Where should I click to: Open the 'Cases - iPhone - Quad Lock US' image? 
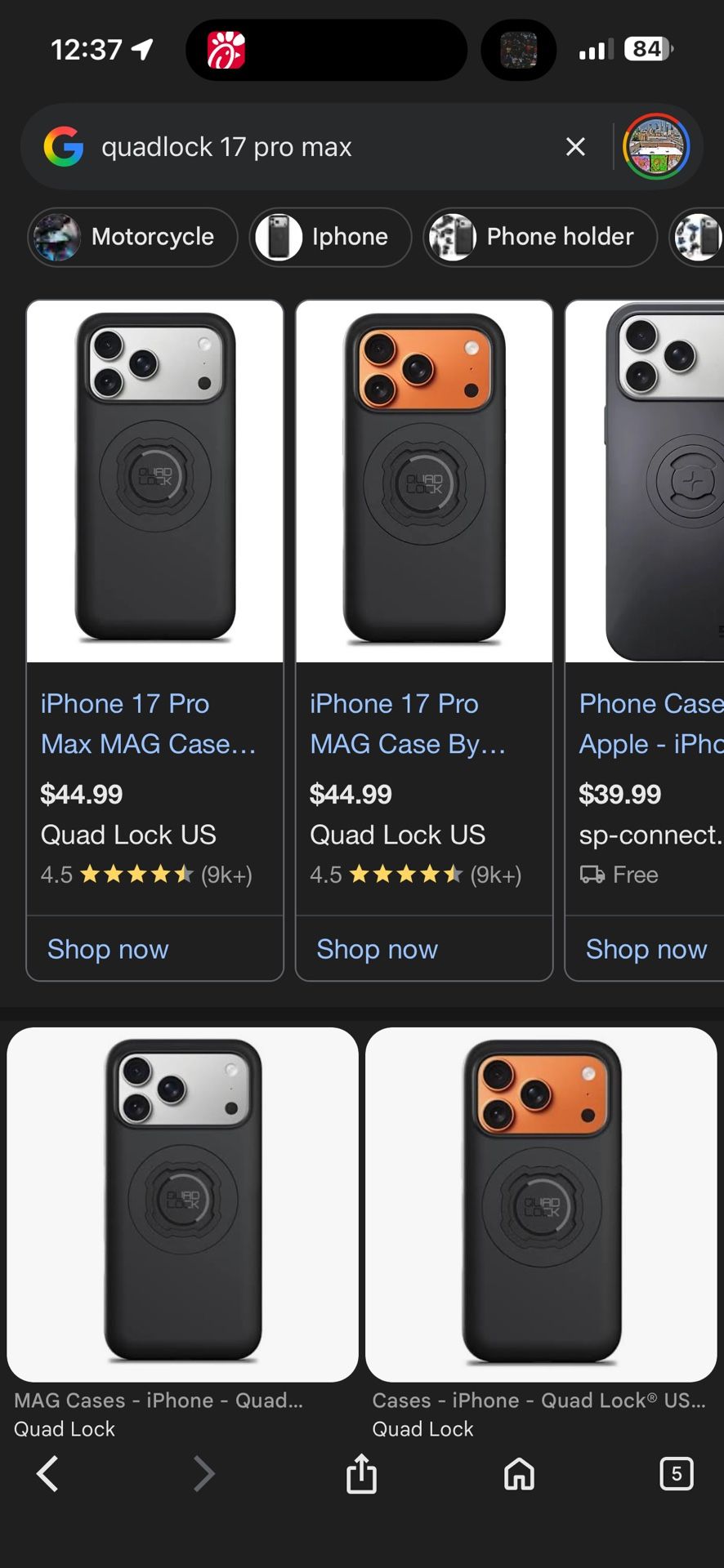click(541, 1205)
